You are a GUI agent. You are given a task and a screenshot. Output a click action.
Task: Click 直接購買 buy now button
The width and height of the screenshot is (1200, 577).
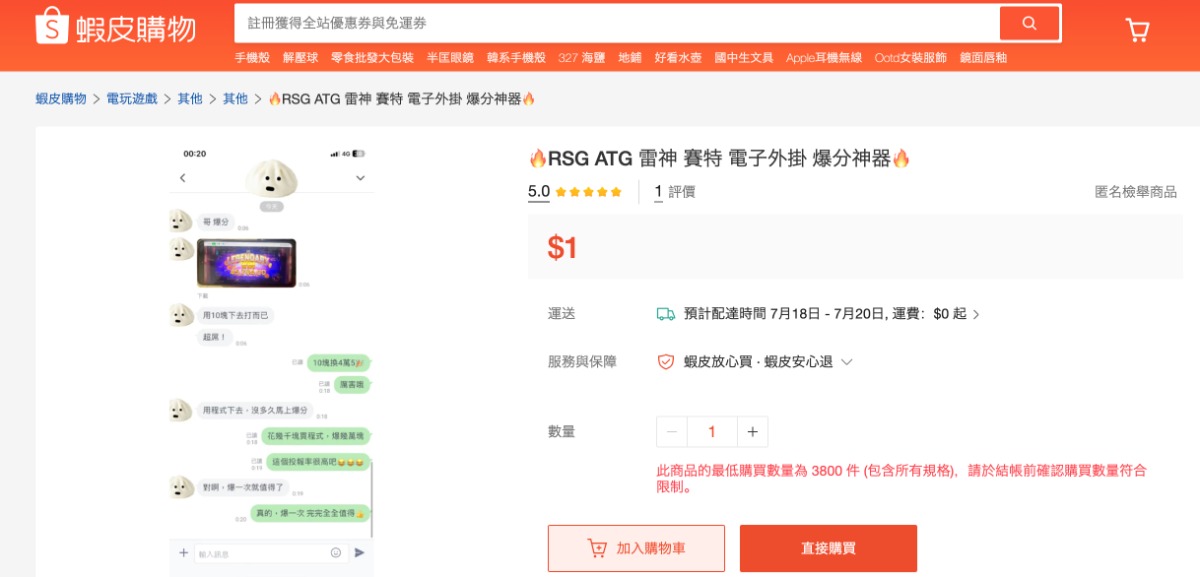click(828, 548)
